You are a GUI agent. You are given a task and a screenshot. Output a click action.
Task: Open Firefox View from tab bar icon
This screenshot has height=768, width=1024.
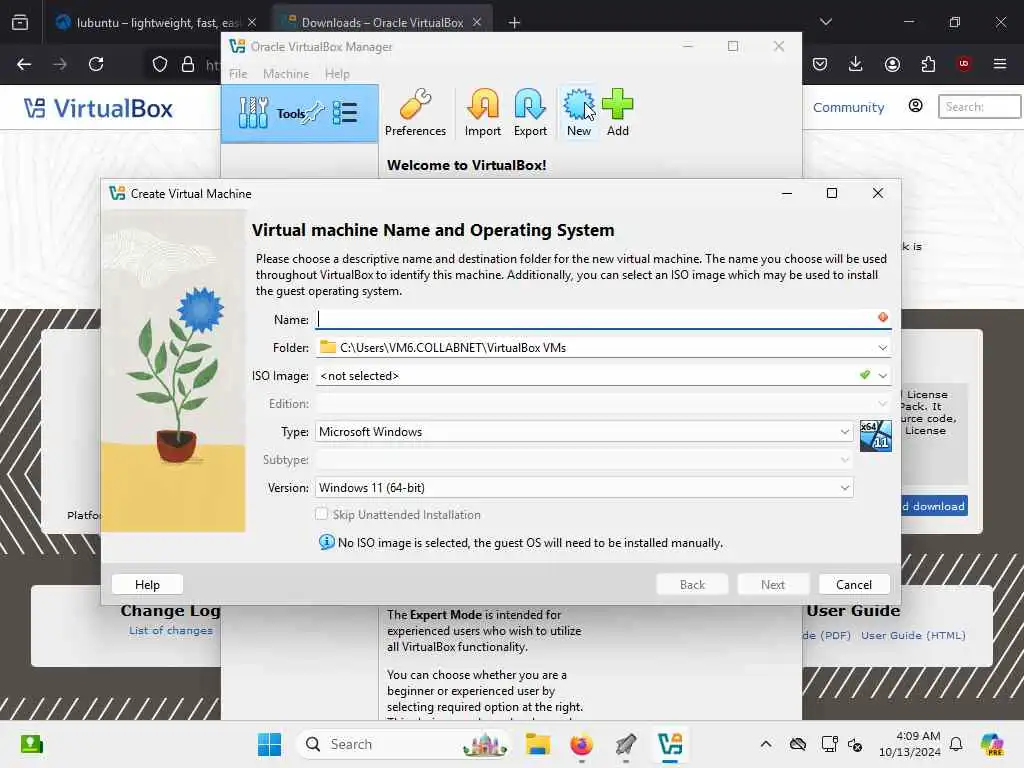pyautogui.click(x=20, y=22)
